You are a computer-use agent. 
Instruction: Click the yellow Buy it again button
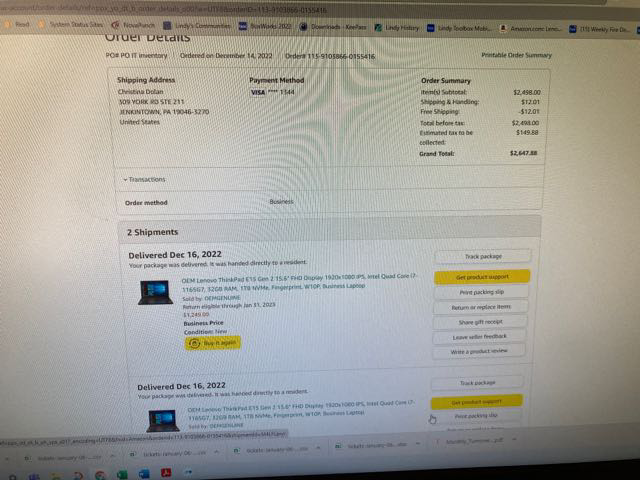(x=213, y=343)
